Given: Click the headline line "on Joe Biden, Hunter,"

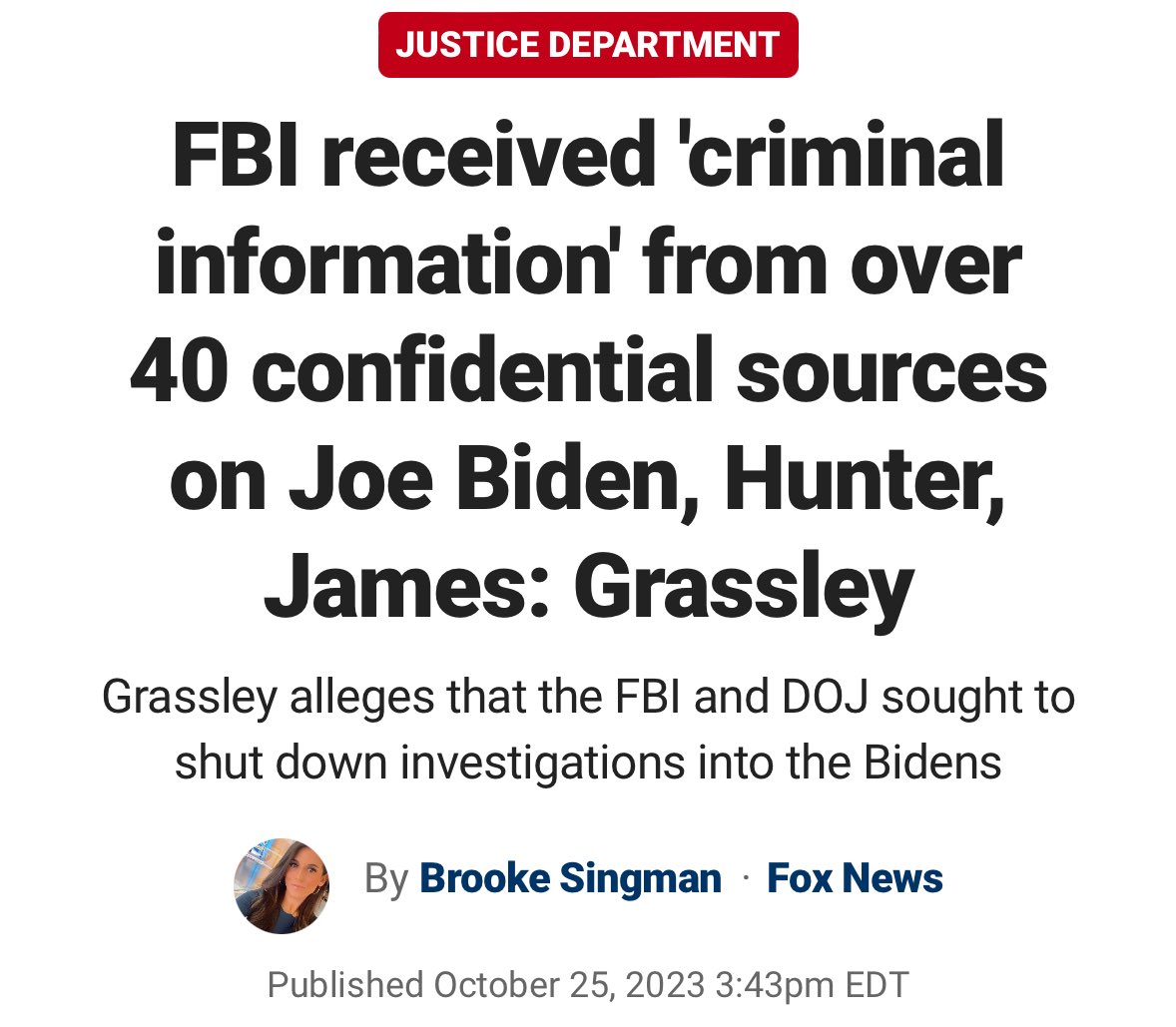Looking at the screenshot, I should point(588,480).
